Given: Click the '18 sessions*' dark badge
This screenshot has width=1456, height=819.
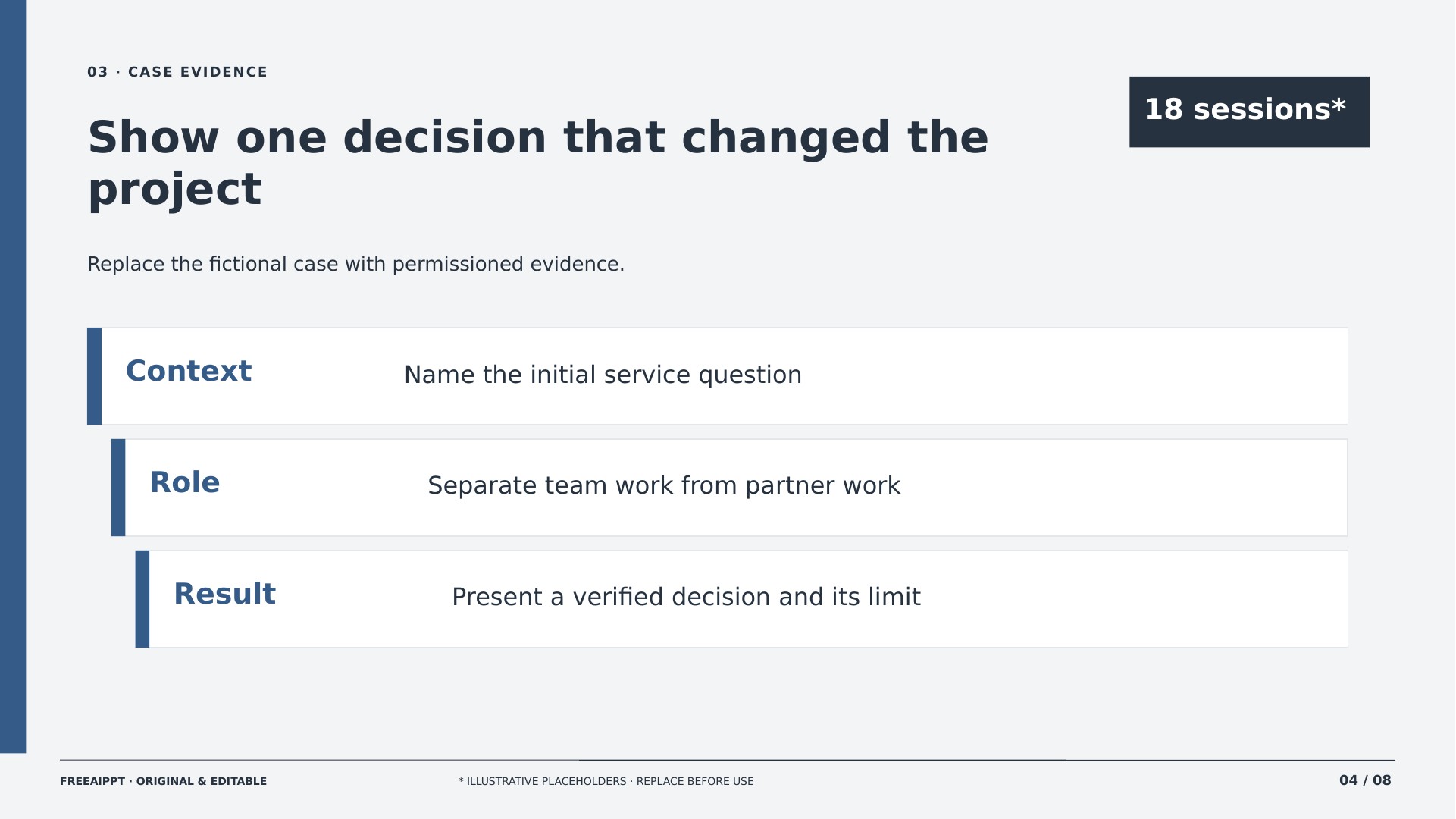Looking at the screenshot, I should point(1249,111).
